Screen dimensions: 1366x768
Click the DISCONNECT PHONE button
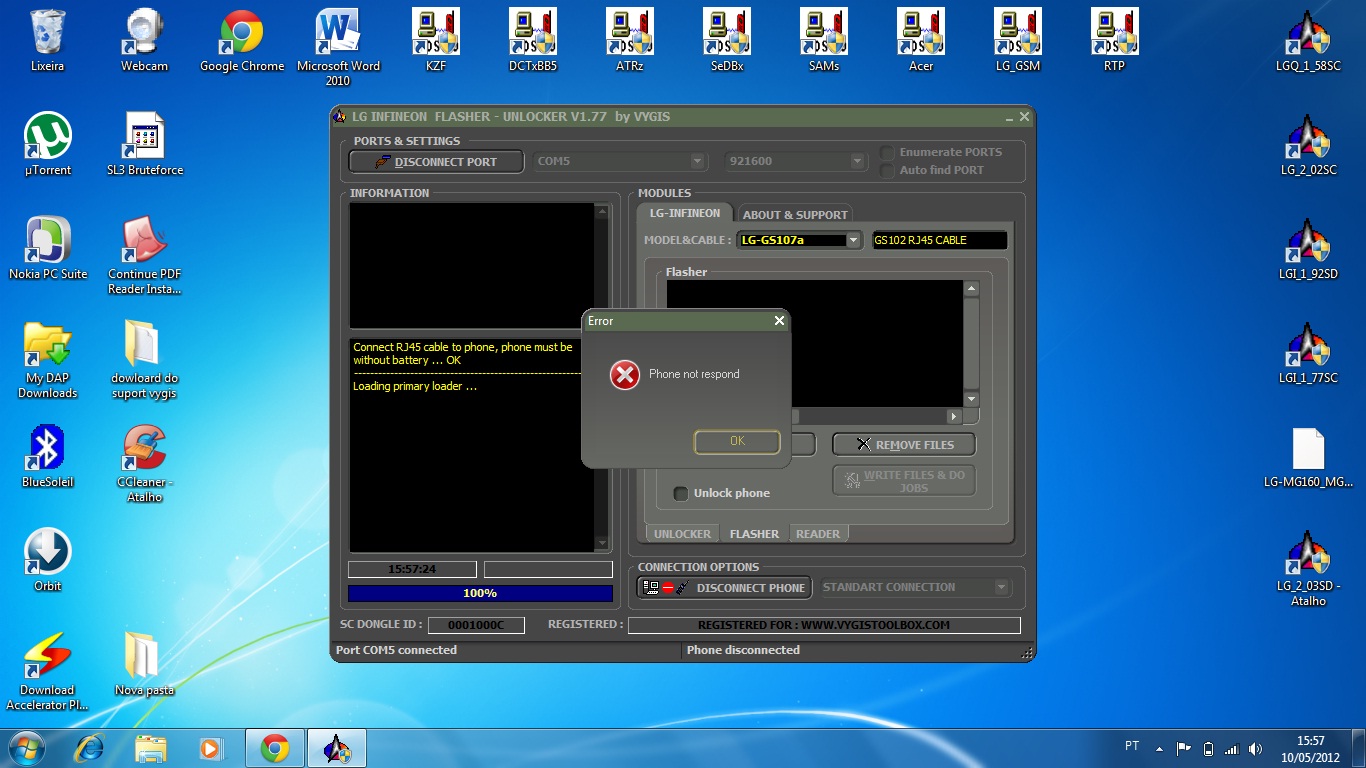(725, 588)
